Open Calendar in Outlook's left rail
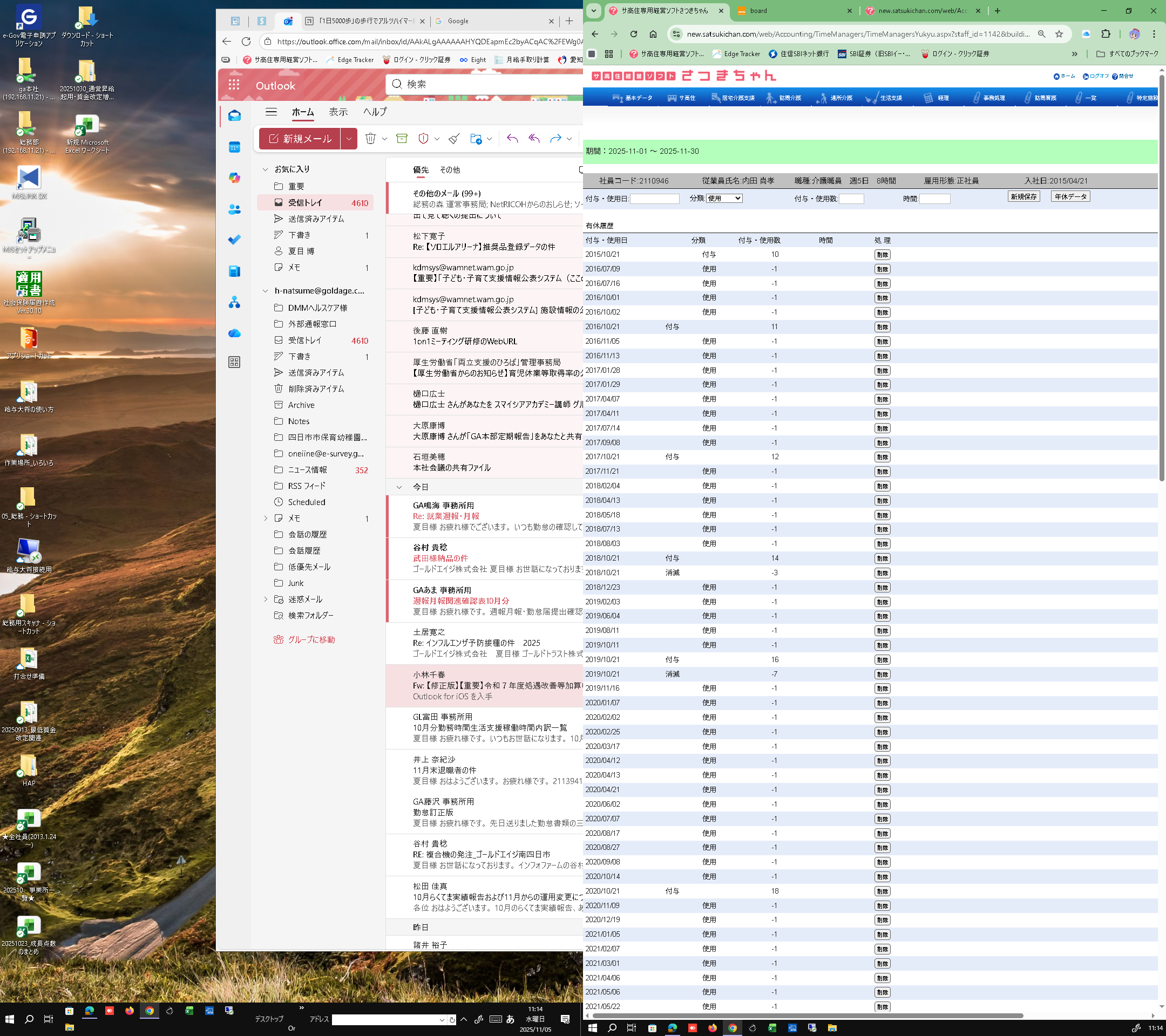Screen dimensions: 1166x1036 [x=234, y=147]
